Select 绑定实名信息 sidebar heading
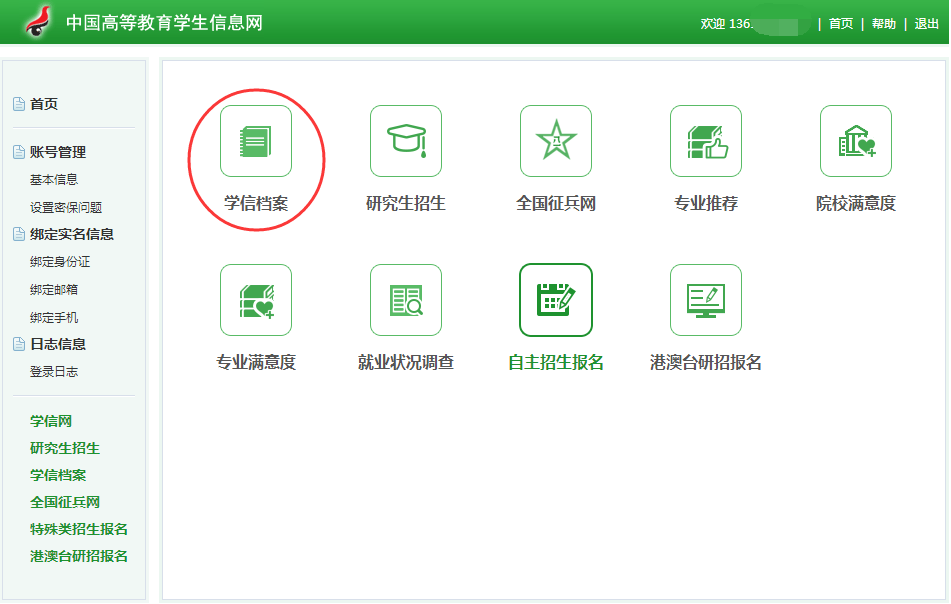Screen dimensions: 951x604 pos(72,234)
